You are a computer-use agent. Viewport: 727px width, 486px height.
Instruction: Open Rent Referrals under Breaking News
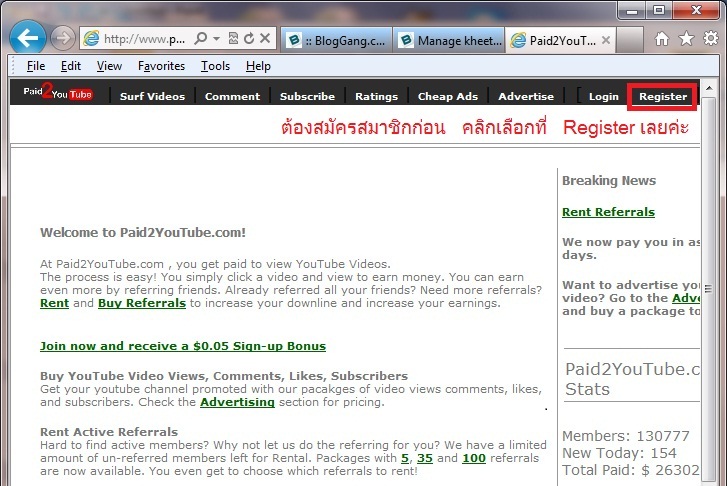point(608,212)
